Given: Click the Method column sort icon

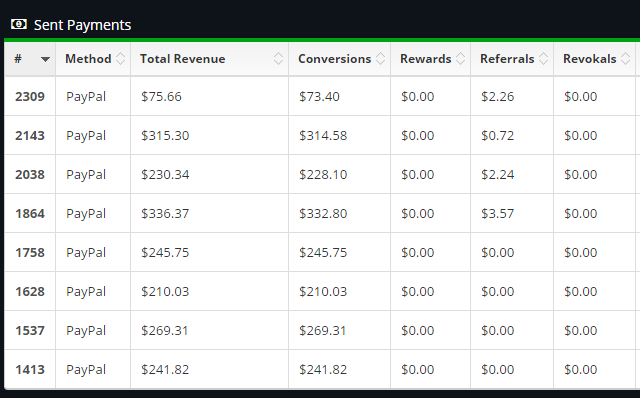Looking at the screenshot, I should [120, 59].
